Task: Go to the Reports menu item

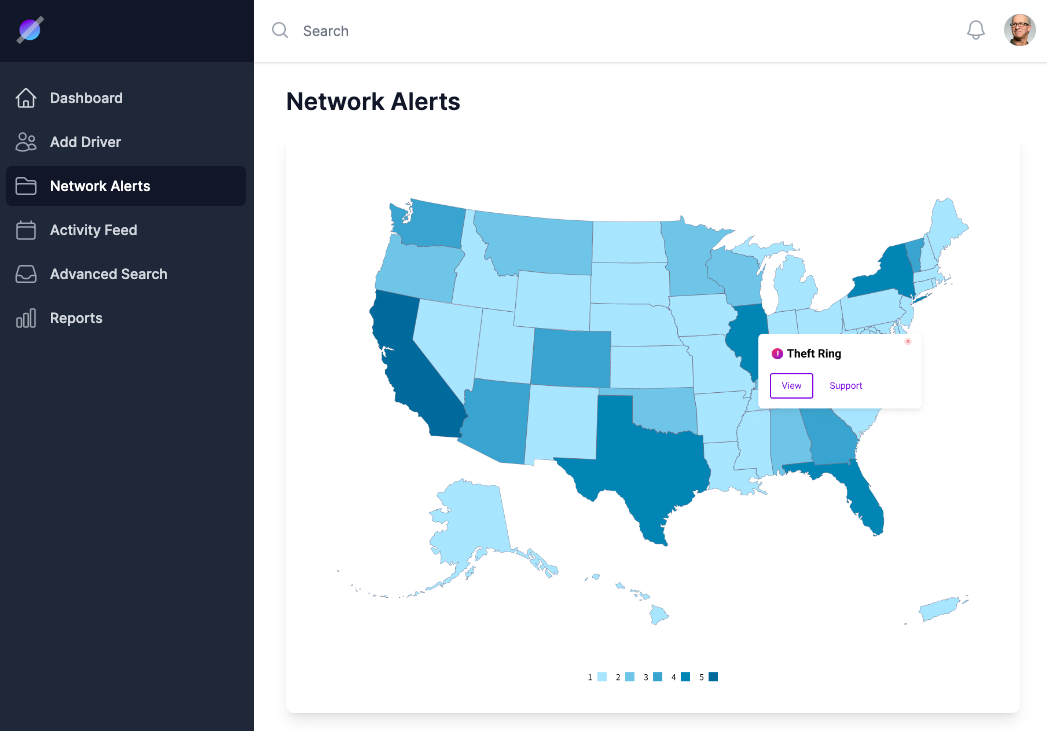Action: pyautogui.click(x=76, y=318)
